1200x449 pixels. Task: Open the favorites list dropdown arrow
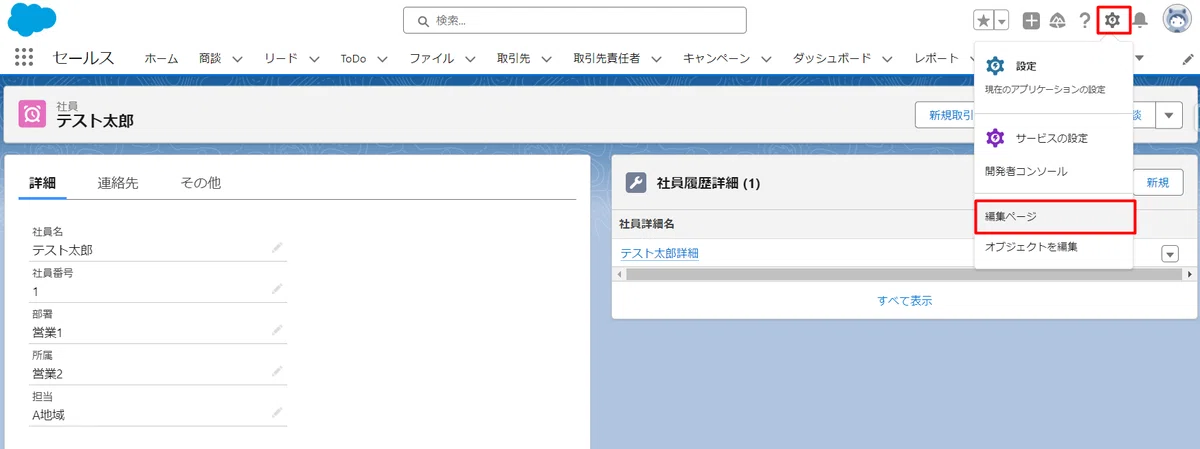point(1002,21)
